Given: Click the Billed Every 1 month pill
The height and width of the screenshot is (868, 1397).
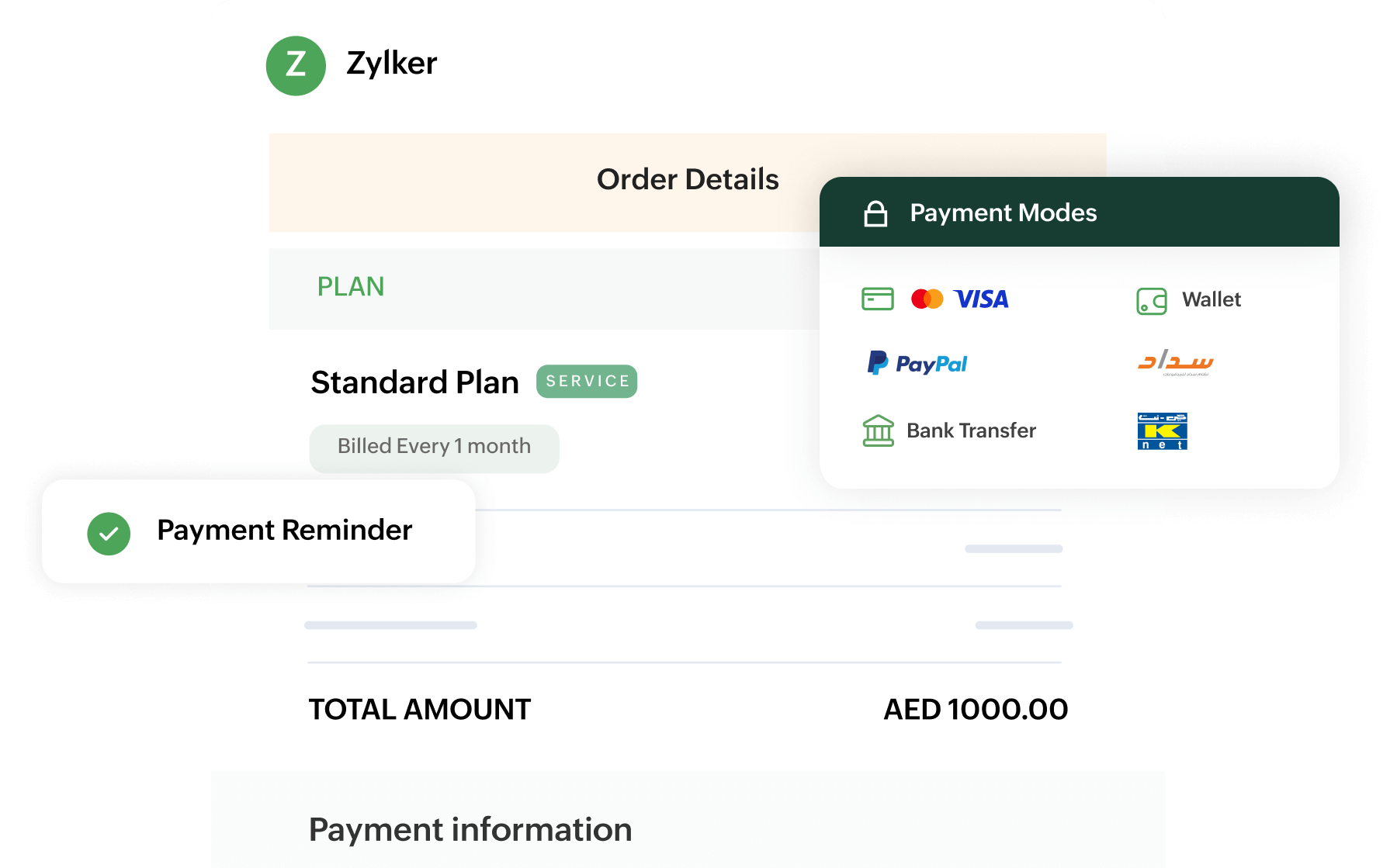Looking at the screenshot, I should [434, 448].
